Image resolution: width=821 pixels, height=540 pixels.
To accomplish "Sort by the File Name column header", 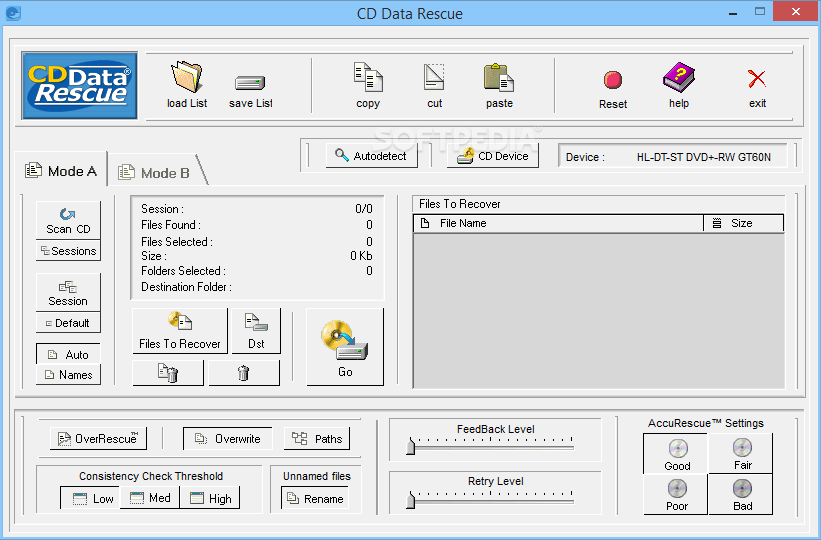I will pyautogui.click(x=558, y=223).
